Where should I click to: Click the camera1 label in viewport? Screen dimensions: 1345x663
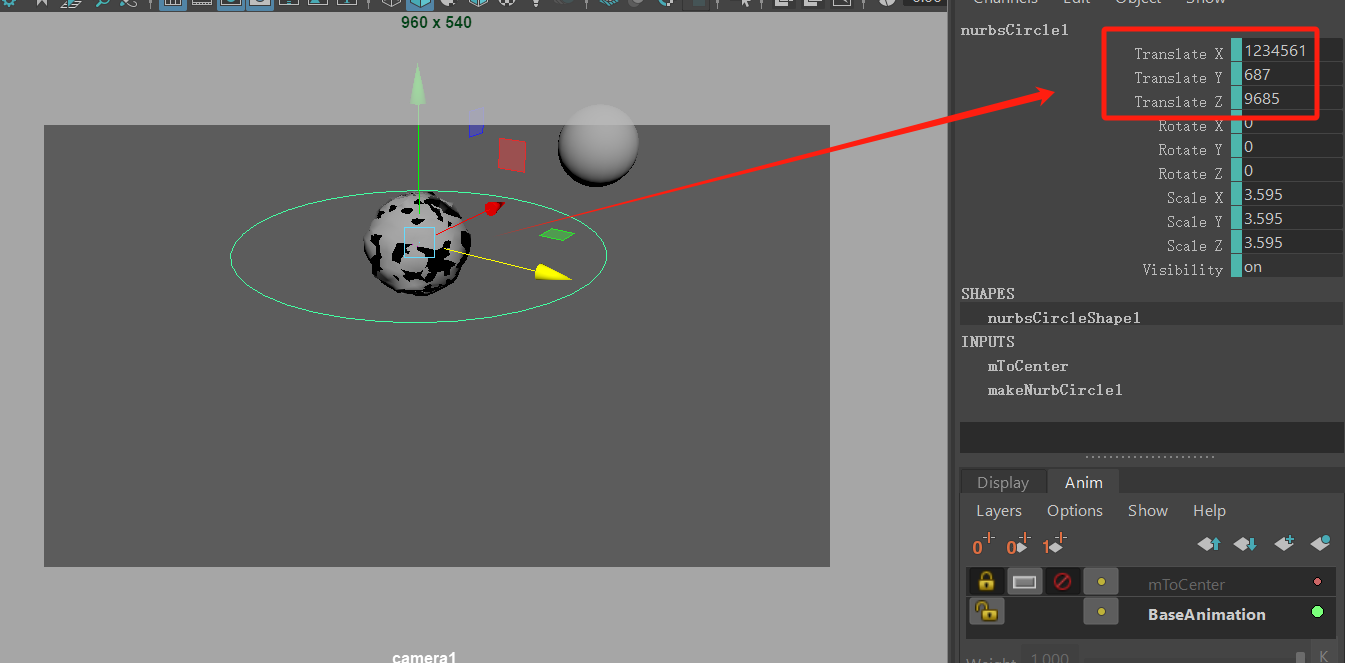pyautogui.click(x=424, y=657)
